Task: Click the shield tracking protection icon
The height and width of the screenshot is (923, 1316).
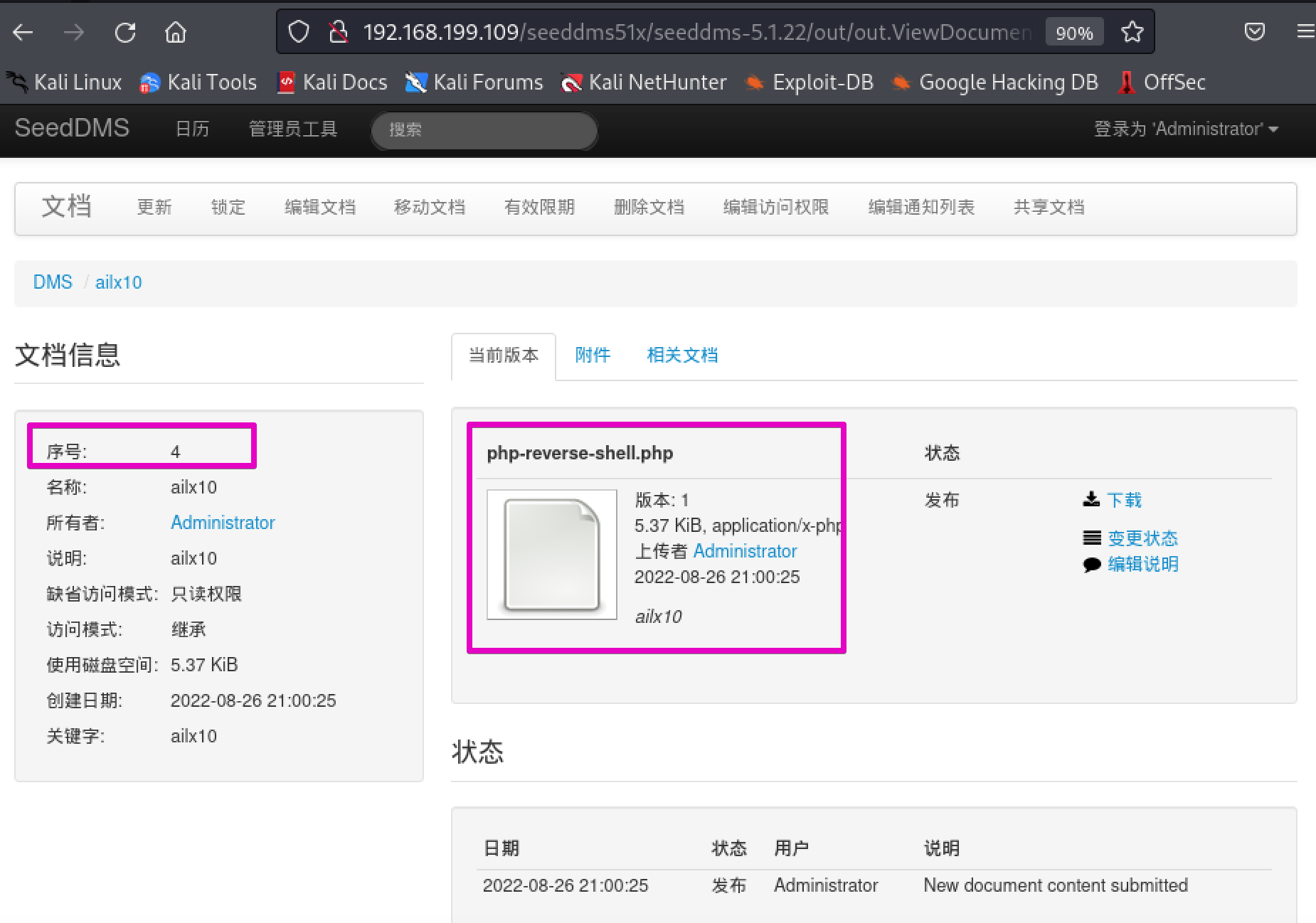Action: pyautogui.click(x=299, y=32)
